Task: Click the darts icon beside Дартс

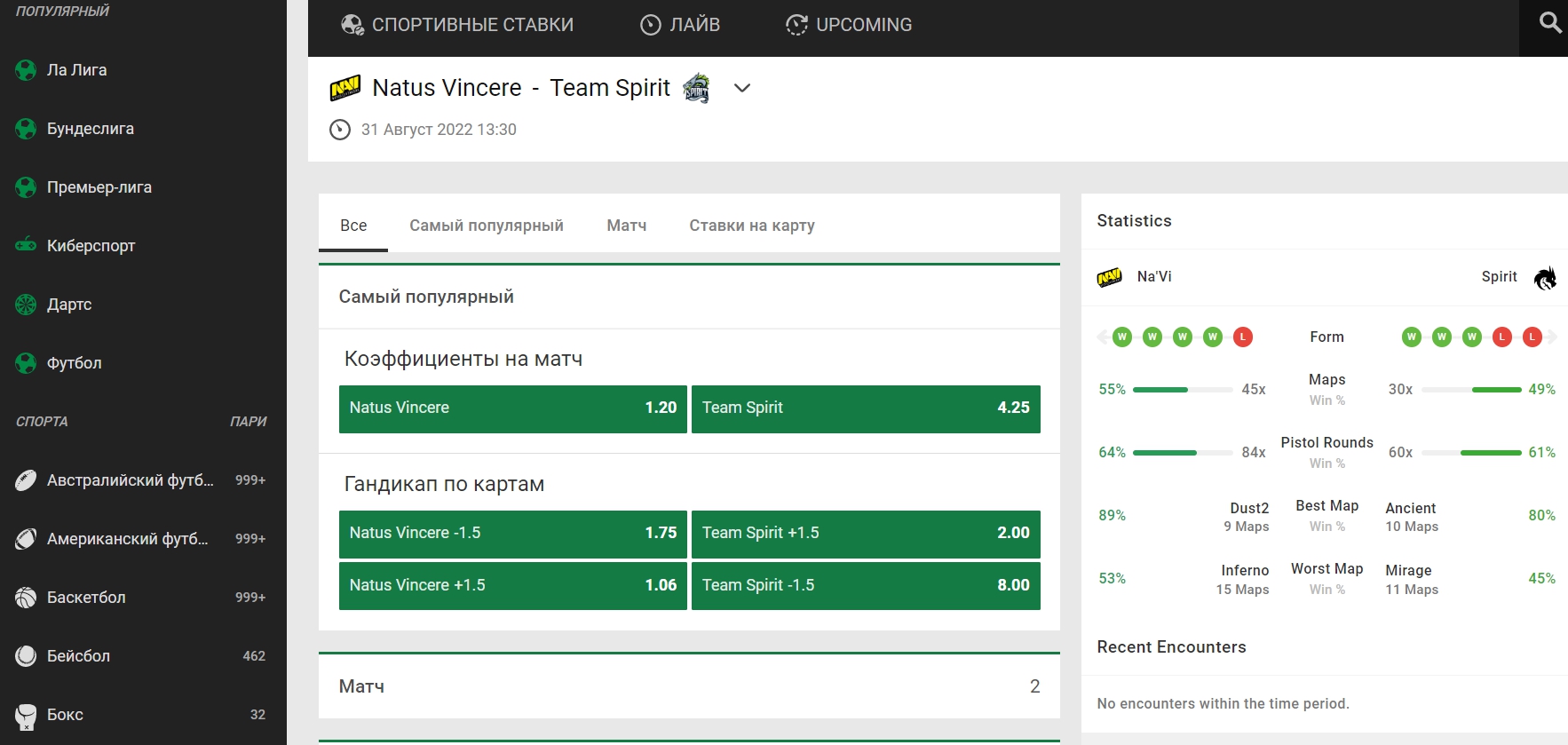Action: pyautogui.click(x=26, y=305)
